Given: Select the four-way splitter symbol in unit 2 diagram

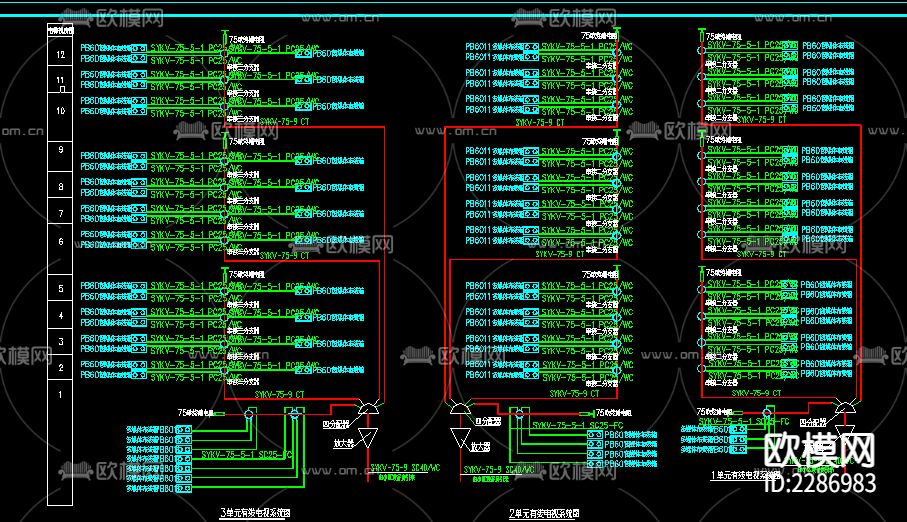Looking at the screenshot, I should (461, 407).
